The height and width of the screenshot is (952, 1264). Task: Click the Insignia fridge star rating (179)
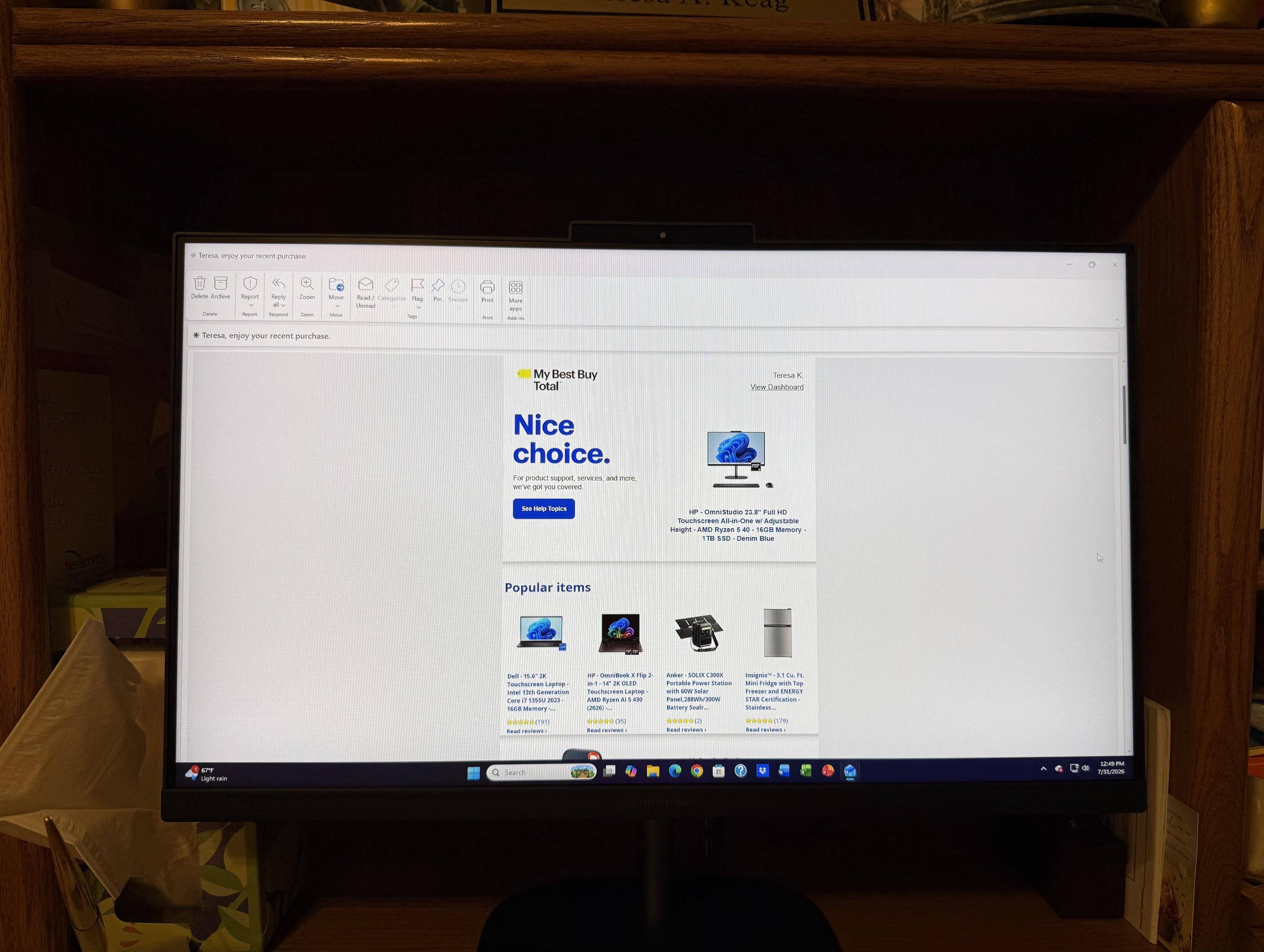click(766, 721)
